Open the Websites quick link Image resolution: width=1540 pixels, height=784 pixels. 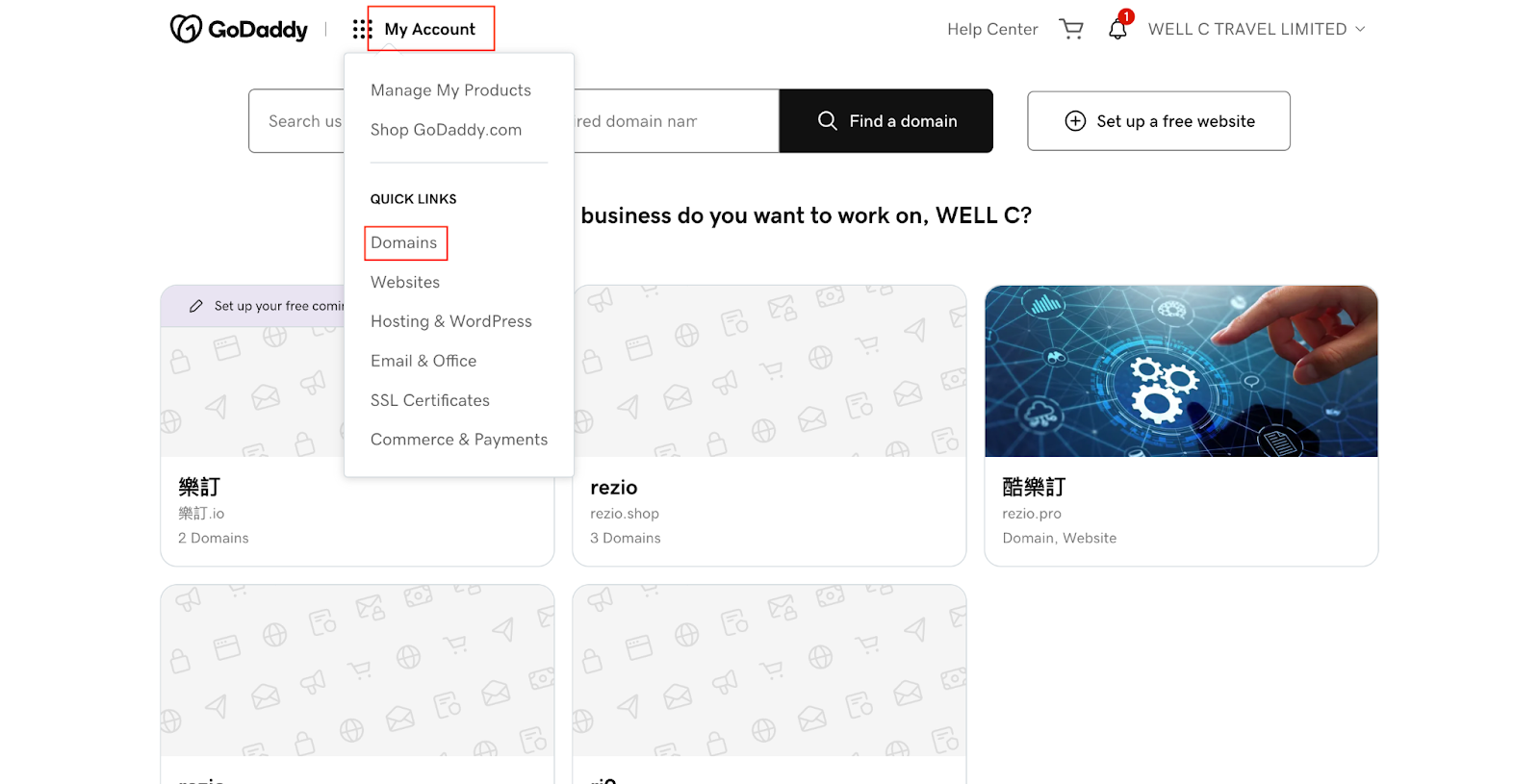coord(405,282)
